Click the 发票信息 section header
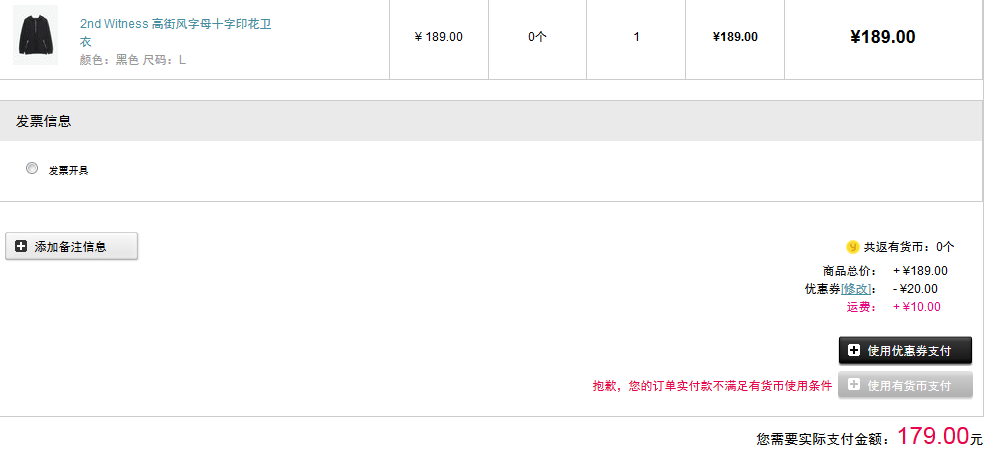 tap(44, 121)
